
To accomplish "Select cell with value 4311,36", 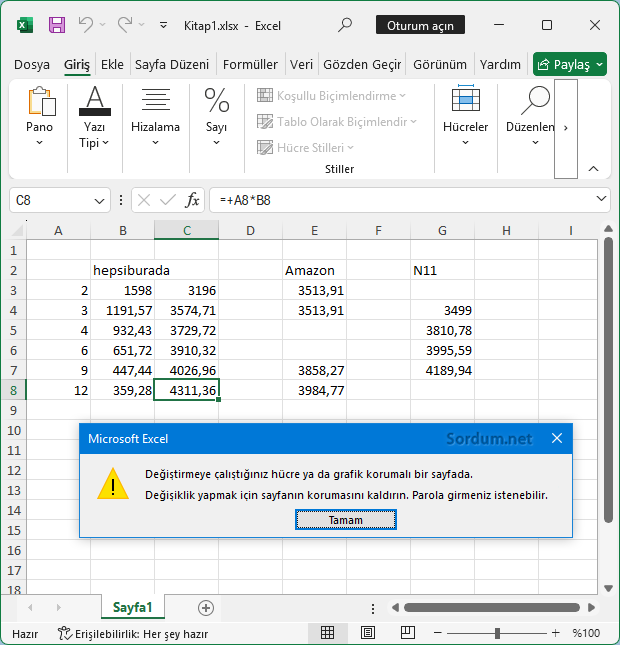I will click(x=186, y=390).
